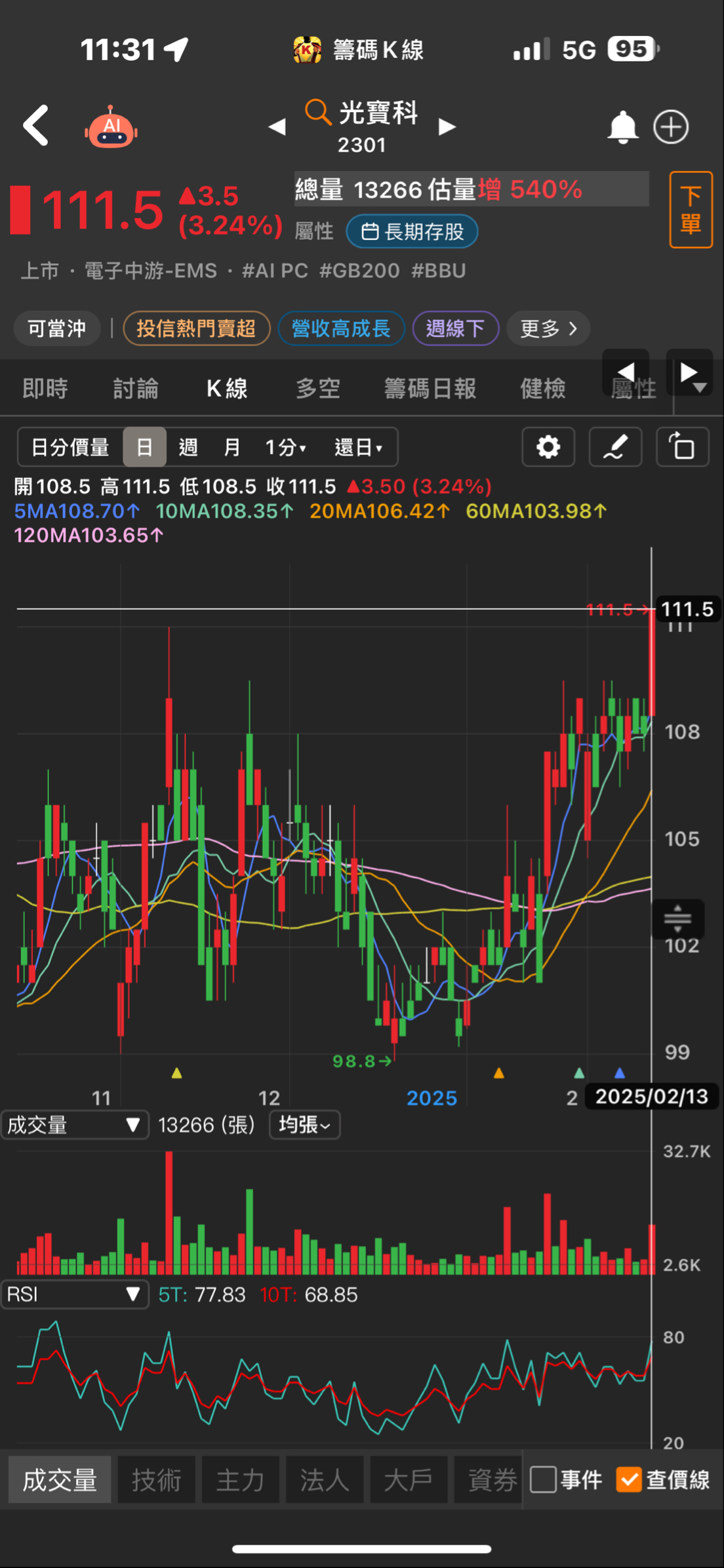Open the 還日 adjustment dropdown
This screenshot has height=1568, width=724.
point(359,447)
